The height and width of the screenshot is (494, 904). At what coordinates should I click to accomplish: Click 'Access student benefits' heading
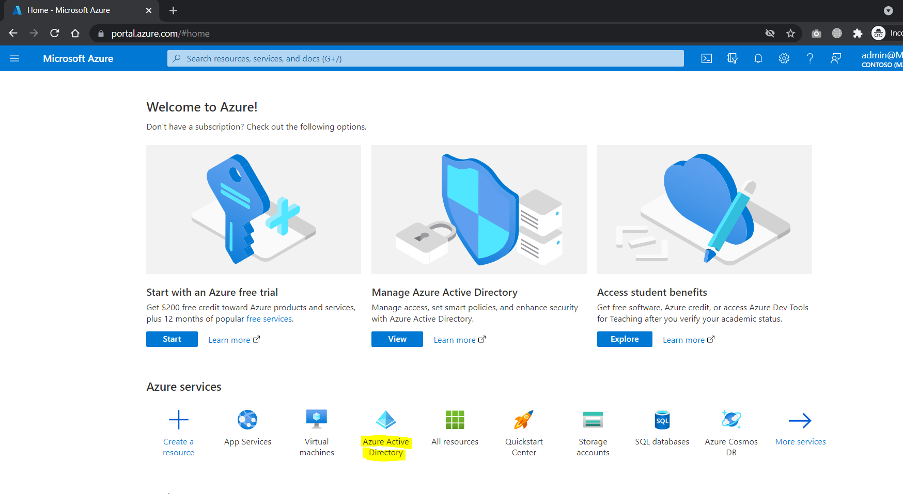pyautogui.click(x=652, y=292)
